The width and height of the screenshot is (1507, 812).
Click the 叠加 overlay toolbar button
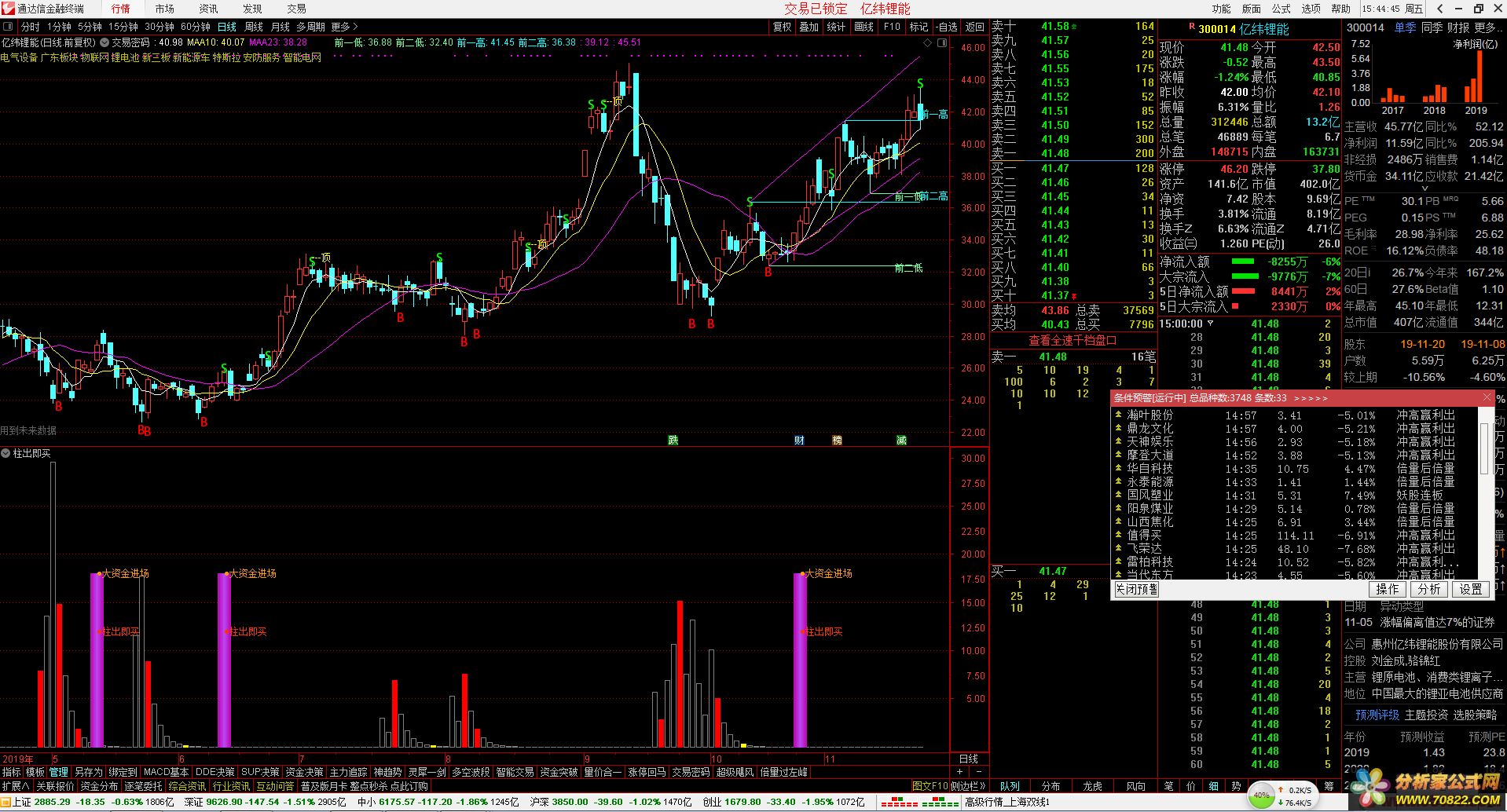click(809, 27)
